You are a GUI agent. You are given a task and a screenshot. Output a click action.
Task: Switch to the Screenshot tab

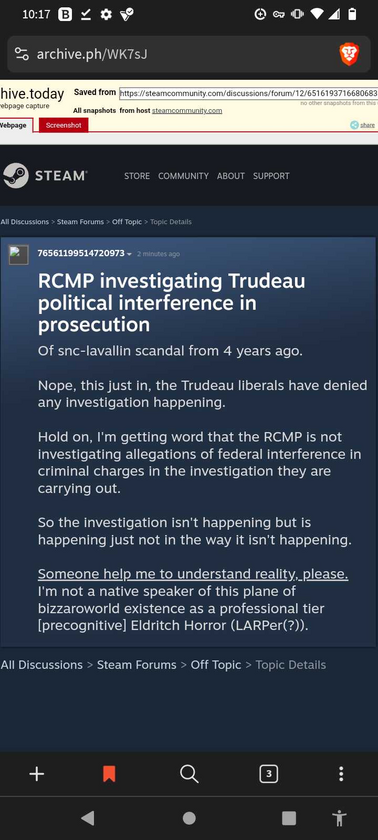click(64, 125)
